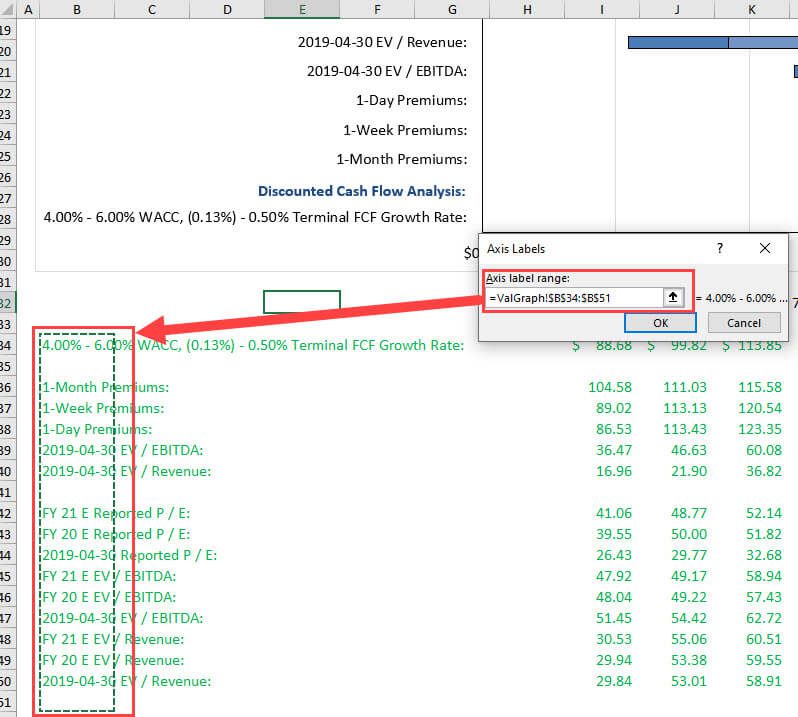The width and height of the screenshot is (798, 717).
Task: Click the value 62.72 cell
Action: [764, 618]
